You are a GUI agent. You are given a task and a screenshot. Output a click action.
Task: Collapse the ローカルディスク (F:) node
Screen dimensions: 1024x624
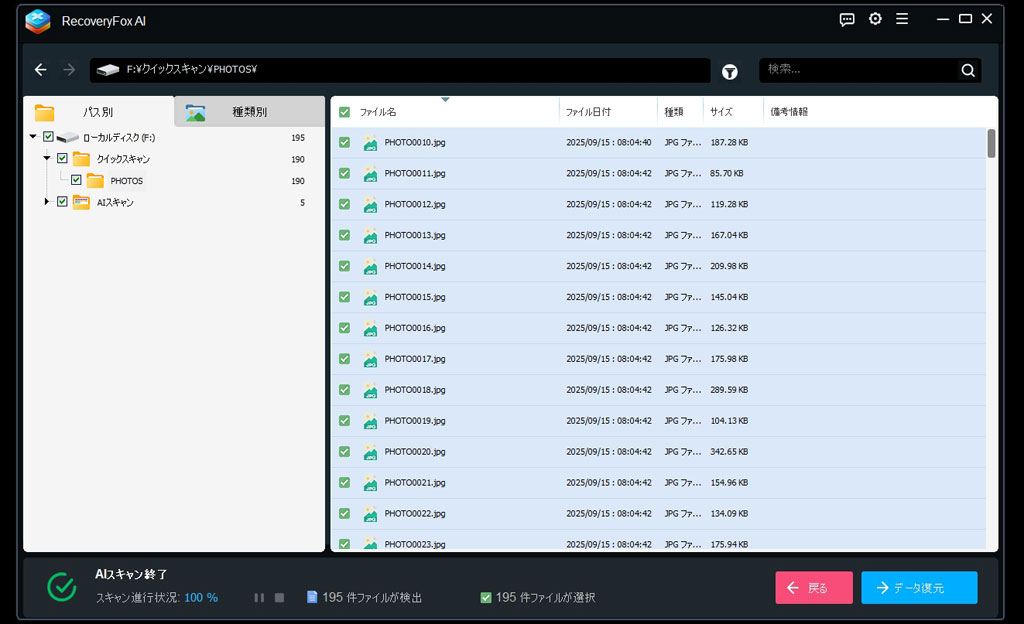[33, 137]
